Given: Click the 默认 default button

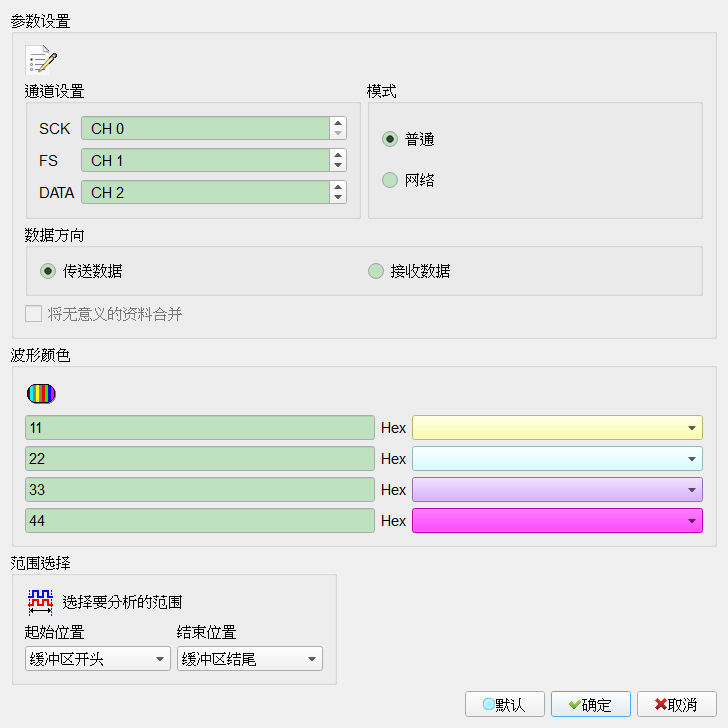Looking at the screenshot, I should pyautogui.click(x=505, y=704).
